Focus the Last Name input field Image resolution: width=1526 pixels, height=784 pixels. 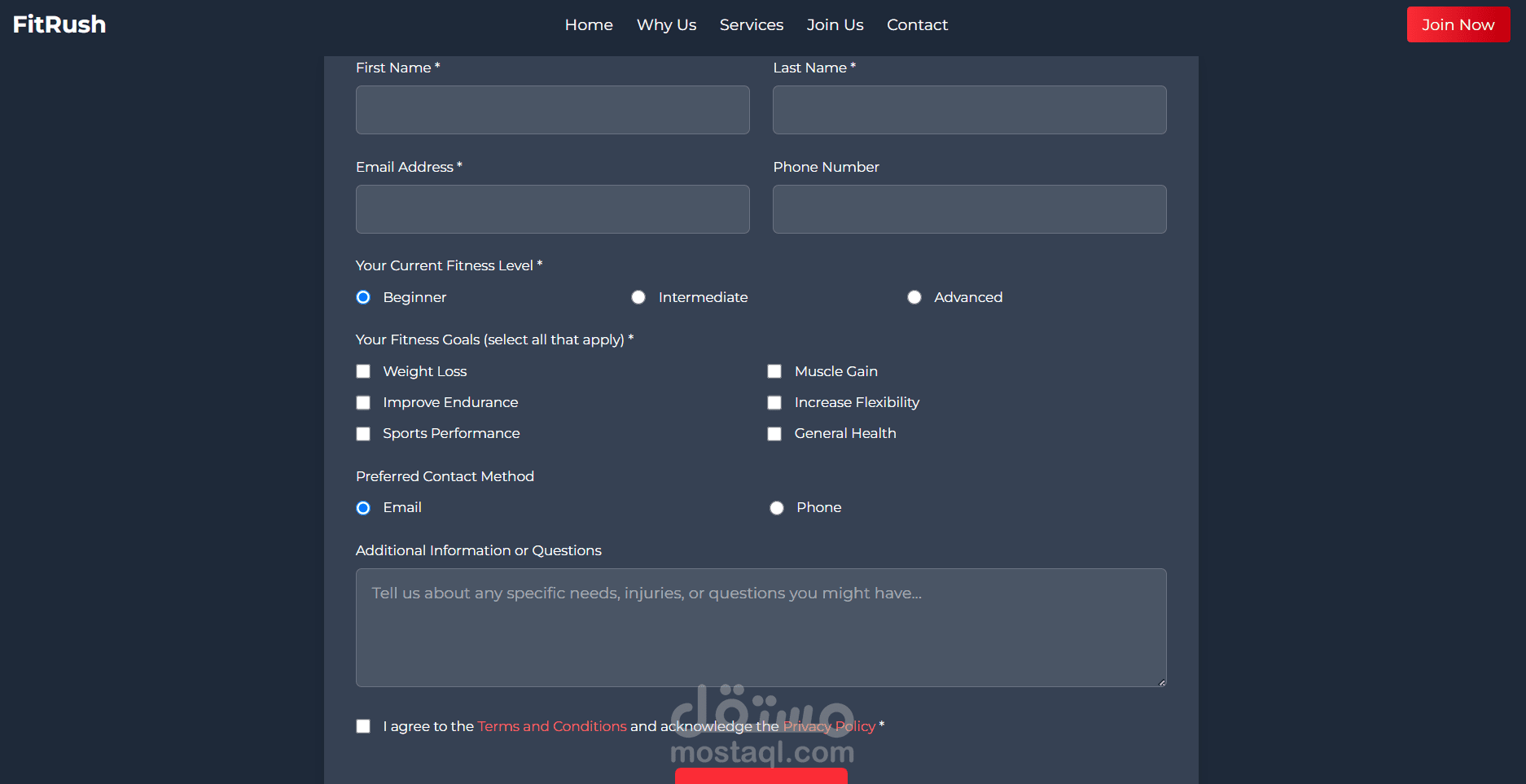(x=969, y=110)
